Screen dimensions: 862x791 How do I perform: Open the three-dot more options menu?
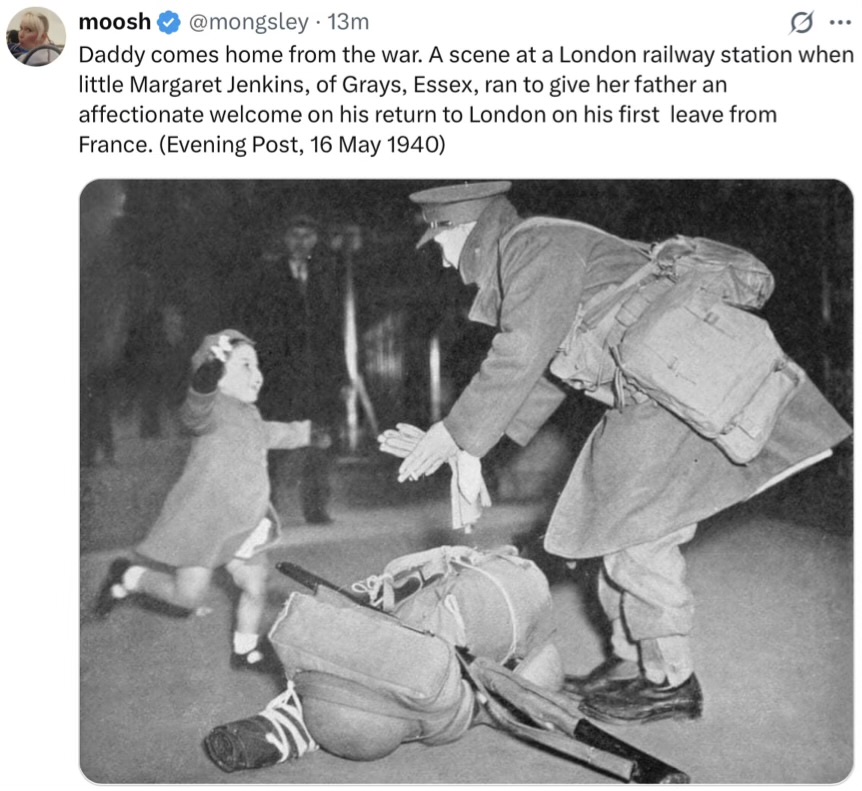[x=840, y=23]
